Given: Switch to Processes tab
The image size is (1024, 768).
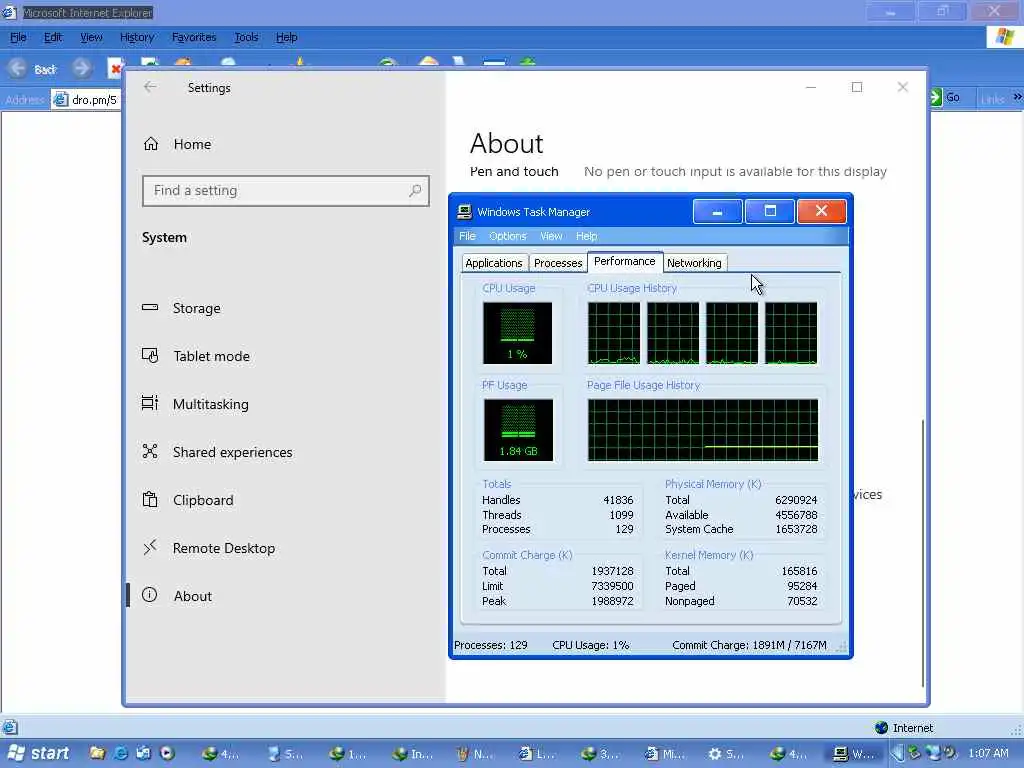Looking at the screenshot, I should (558, 263).
